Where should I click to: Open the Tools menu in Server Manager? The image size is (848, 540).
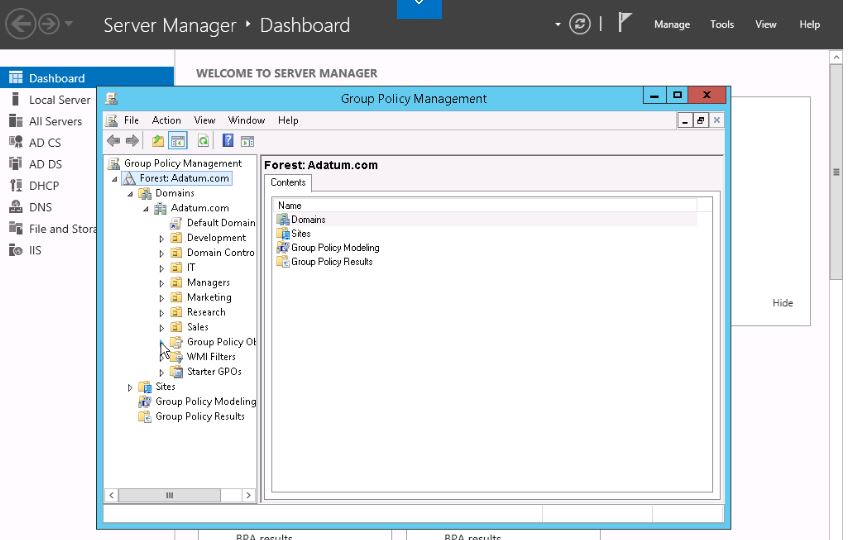click(722, 24)
